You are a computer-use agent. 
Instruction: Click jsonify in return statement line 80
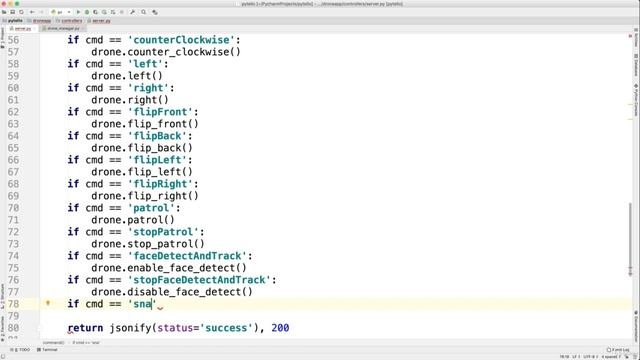click(130, 328)
